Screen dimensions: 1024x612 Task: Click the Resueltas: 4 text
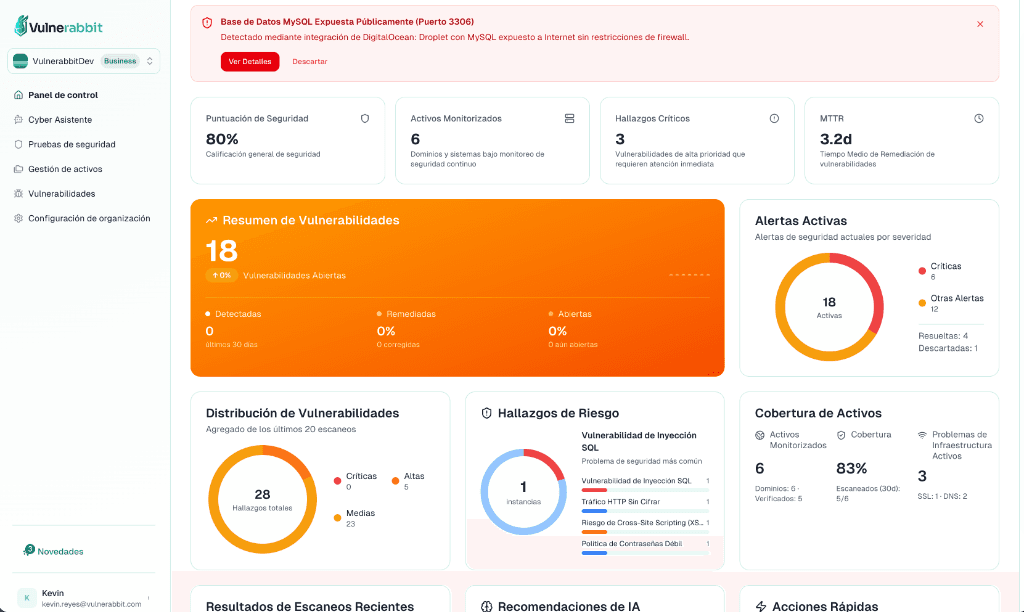[943, 336]
